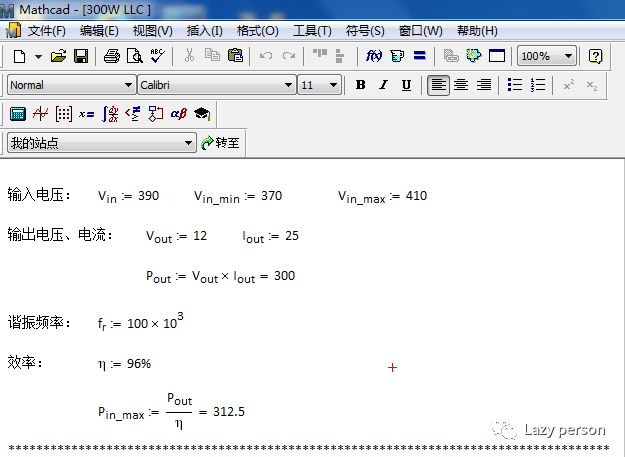Open the 视图(V) menu
The height and width of the screenshot is (457, 625).
tap(152, 31)
